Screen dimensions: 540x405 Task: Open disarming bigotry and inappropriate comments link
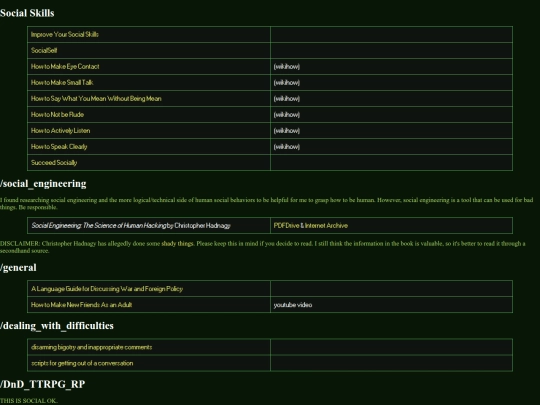(92, 347)
